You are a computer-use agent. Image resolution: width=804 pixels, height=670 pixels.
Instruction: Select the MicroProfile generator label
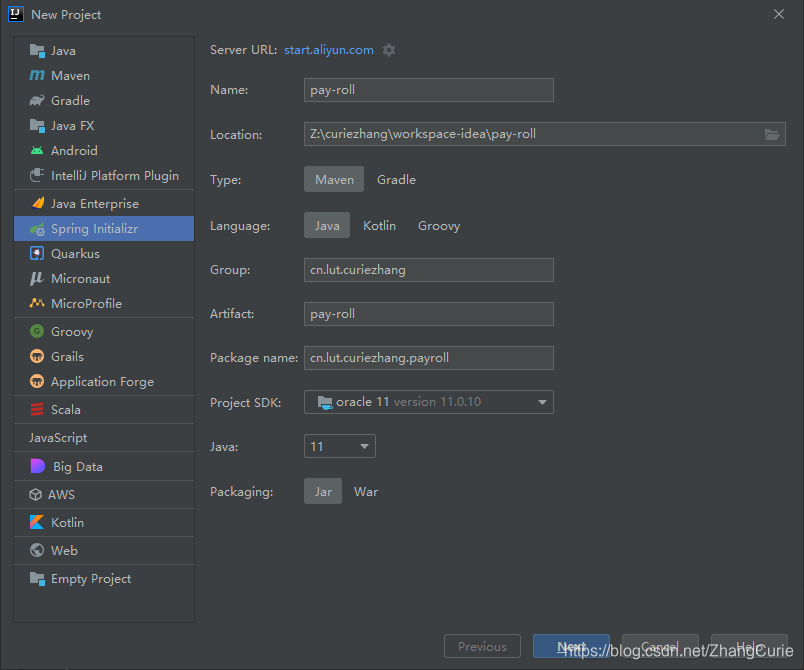[x=86, y=303]
